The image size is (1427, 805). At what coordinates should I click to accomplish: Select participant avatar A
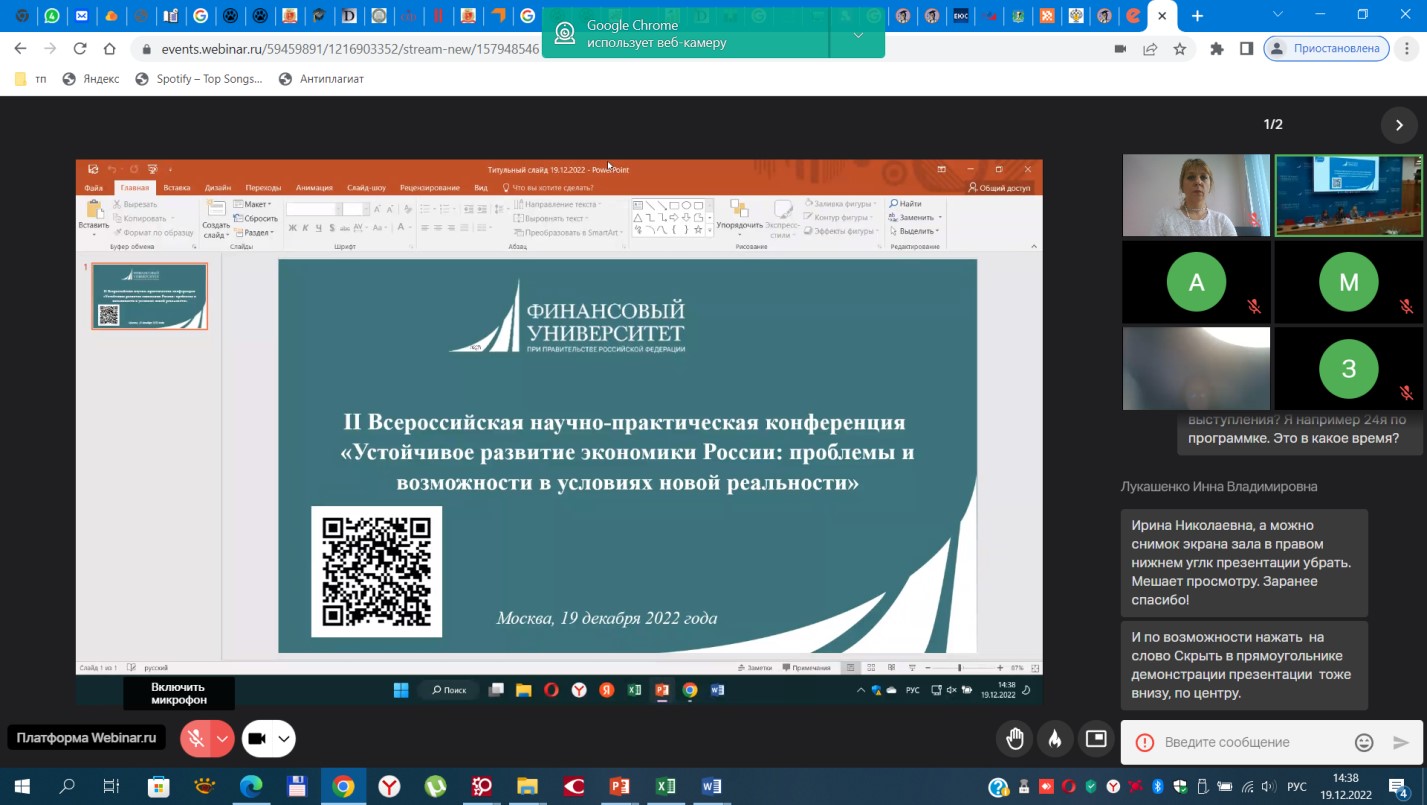(x=1196, y=282)
